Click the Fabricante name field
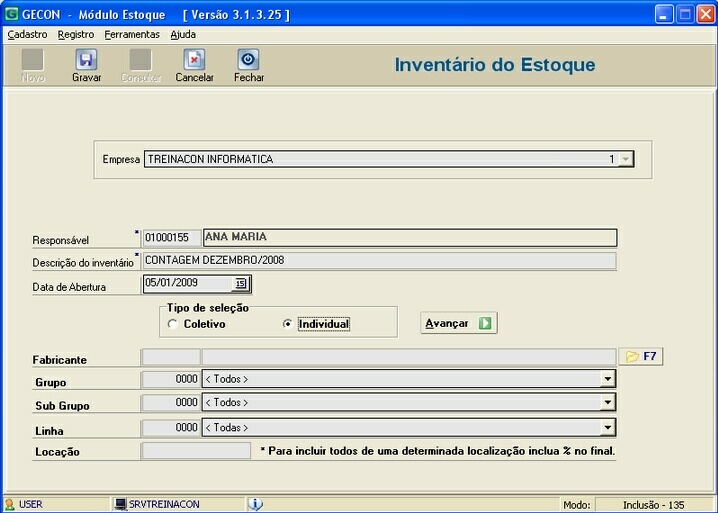718x513 pixels. coord(409,357)
